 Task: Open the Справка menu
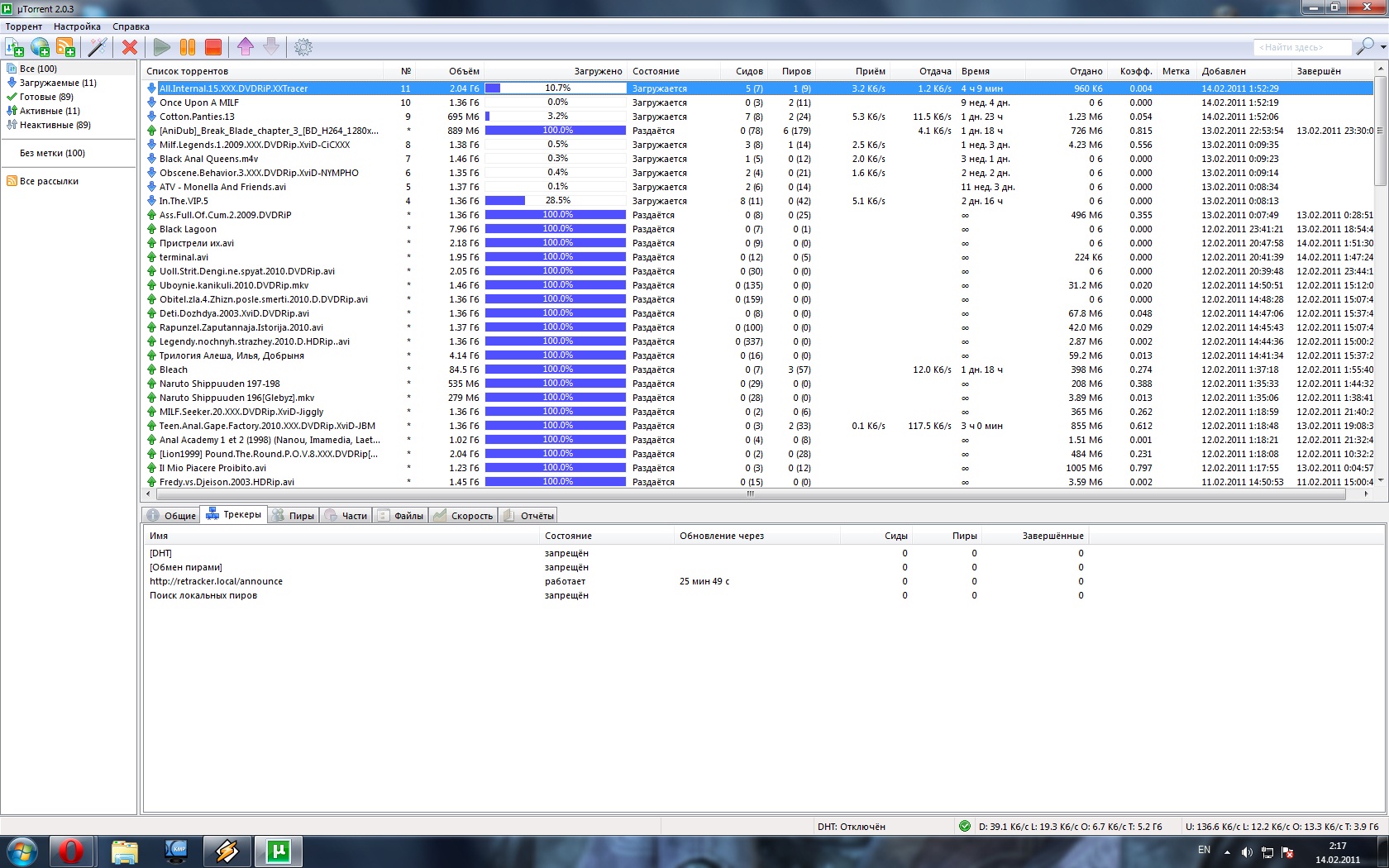131,26
